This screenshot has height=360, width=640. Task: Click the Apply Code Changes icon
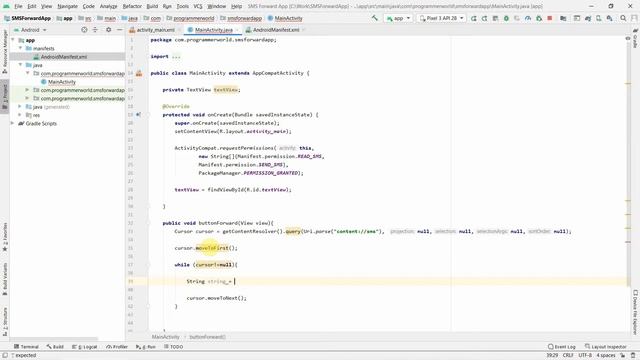coord(495,18)
